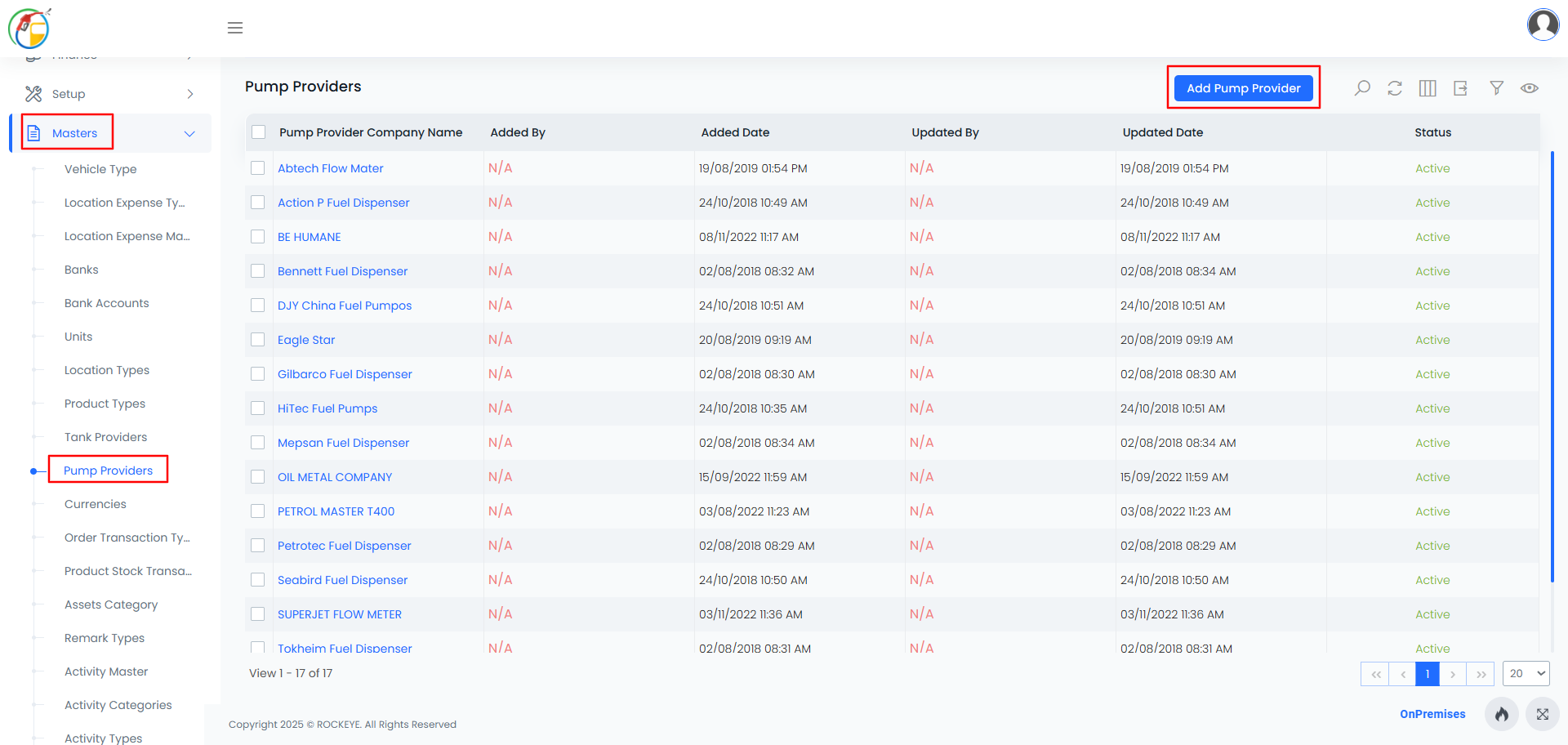Image resolution: width=1568 pixels, height=745 pixels.
Task: Click the export data icon
Action: (x=1461, y=88)
